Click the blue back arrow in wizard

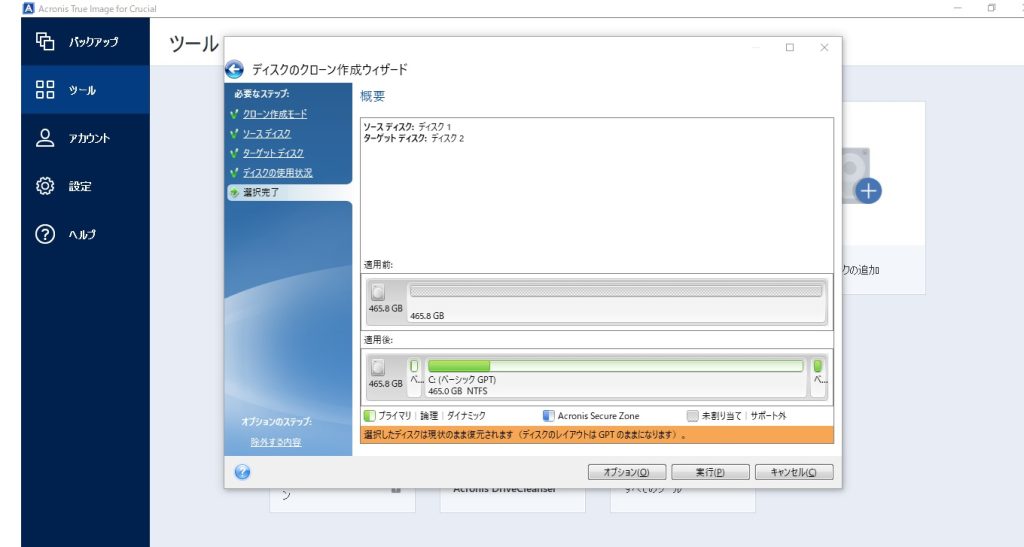point(234,69)
